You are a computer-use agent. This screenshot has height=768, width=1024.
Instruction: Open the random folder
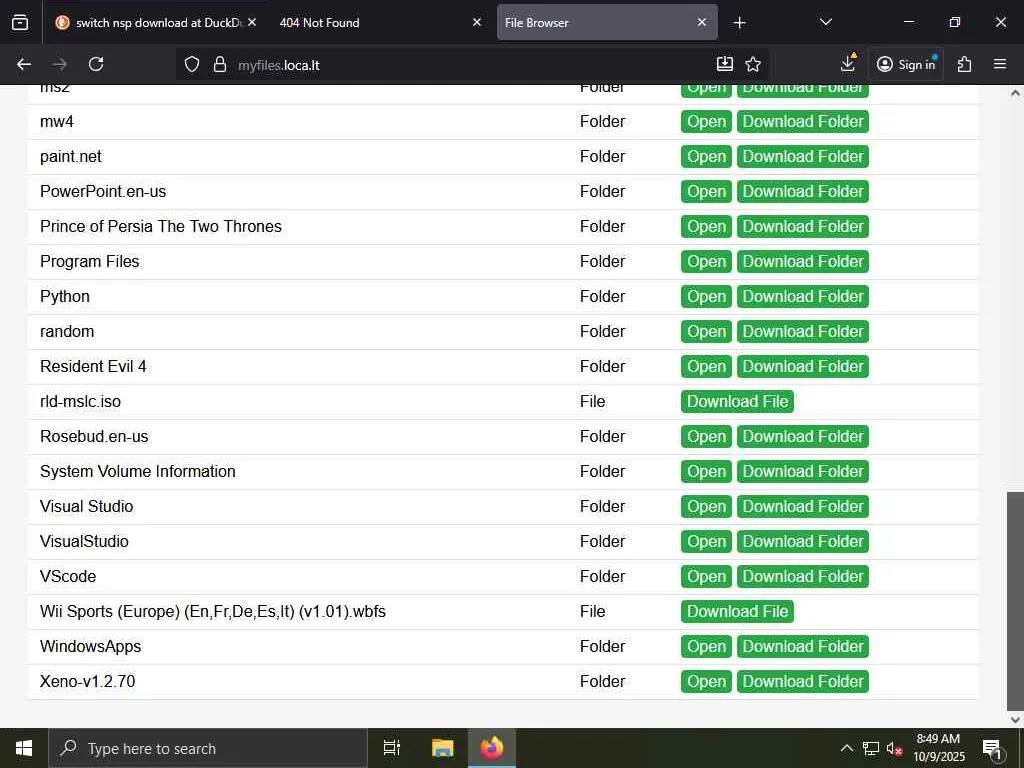pos(706,332)
